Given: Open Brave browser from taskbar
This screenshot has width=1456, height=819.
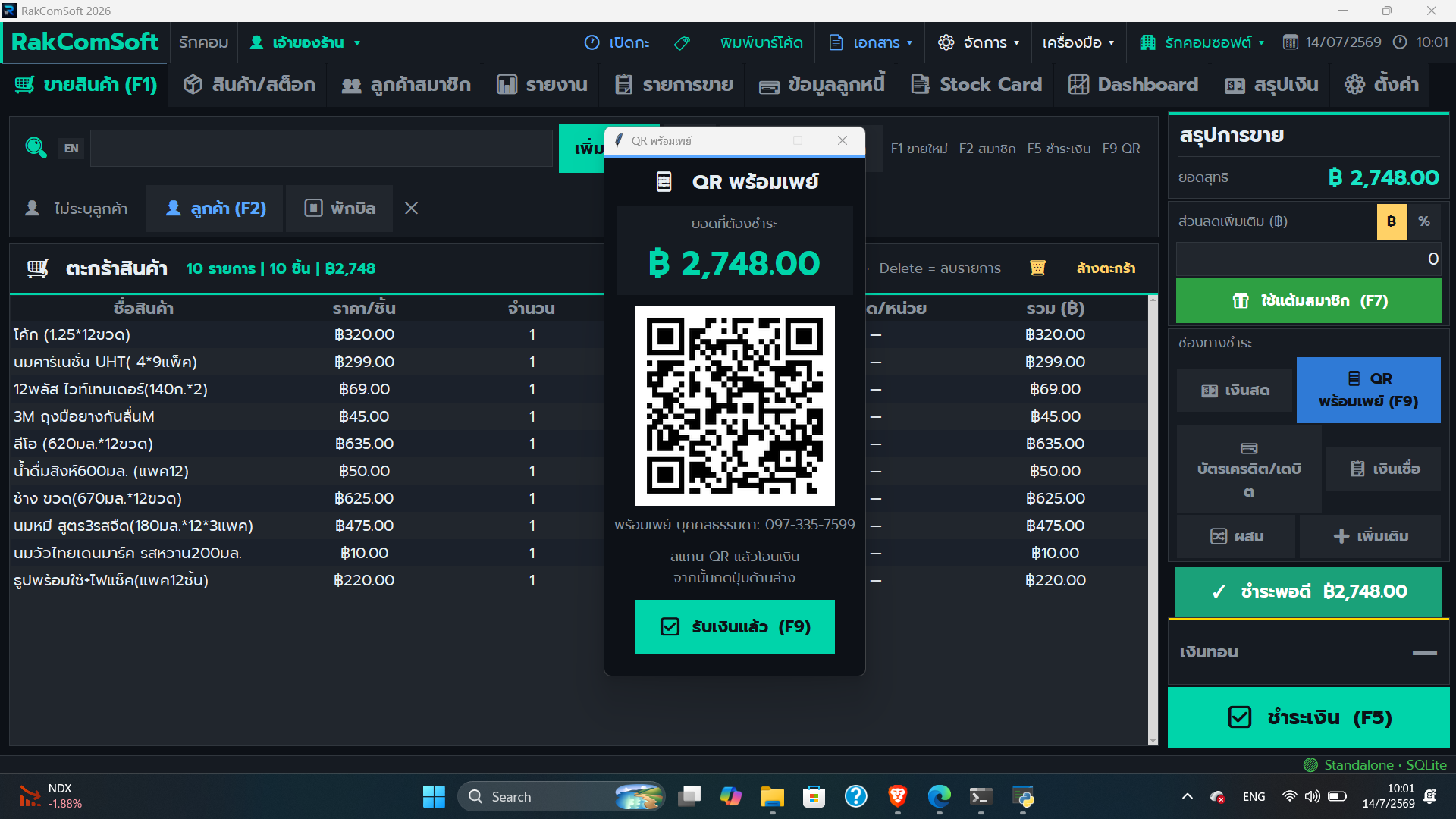Looking at the screenshot, I should (897, 796).
